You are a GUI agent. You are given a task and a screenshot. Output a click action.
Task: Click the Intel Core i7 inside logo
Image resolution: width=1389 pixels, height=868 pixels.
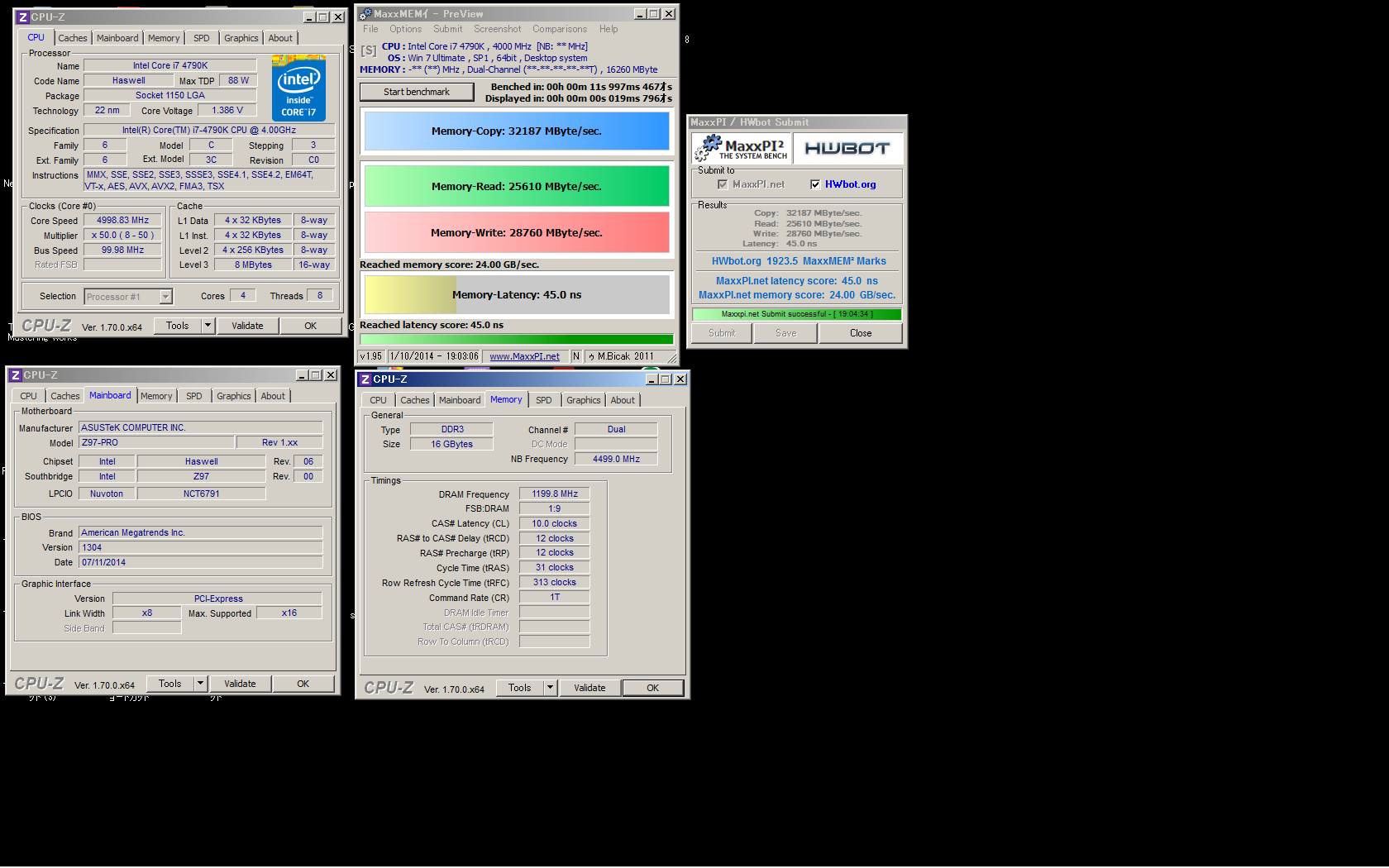coord(298,88)
